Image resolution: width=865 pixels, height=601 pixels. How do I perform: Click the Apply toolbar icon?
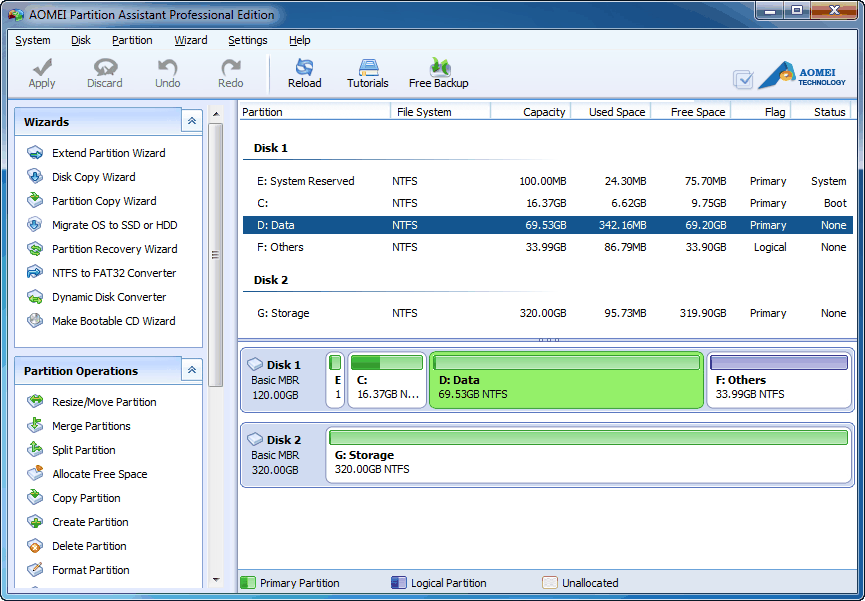point(41,71)
